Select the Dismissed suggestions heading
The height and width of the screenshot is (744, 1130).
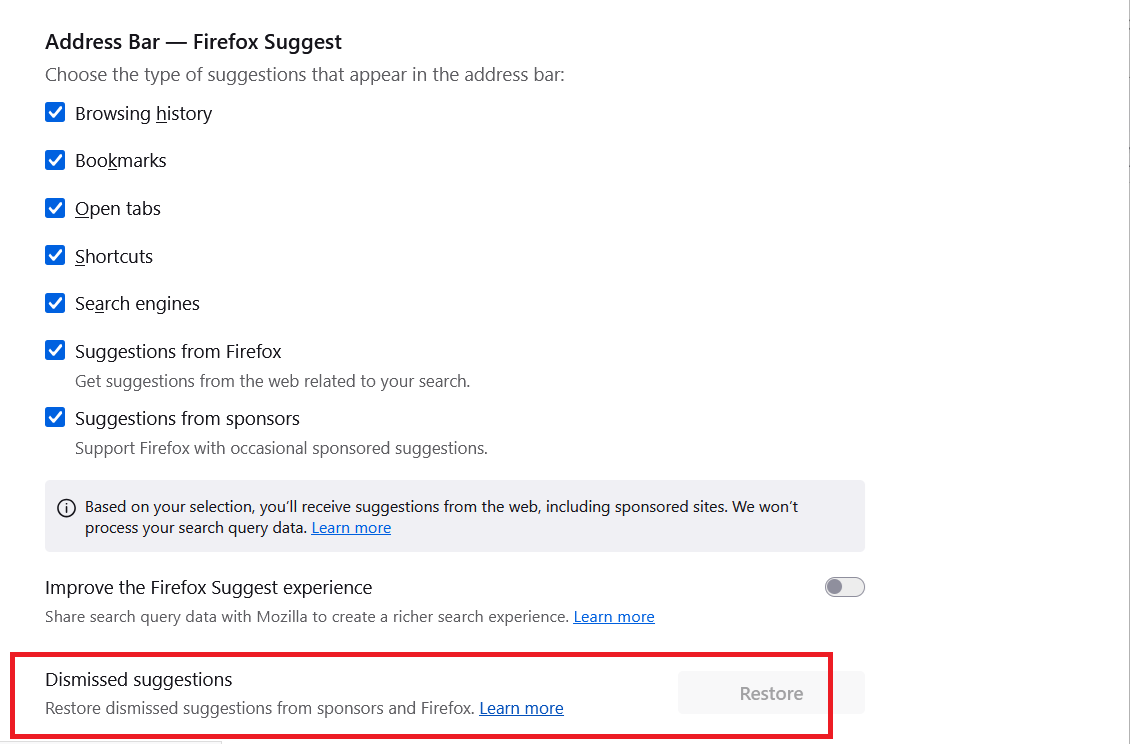tap(138, 679)
